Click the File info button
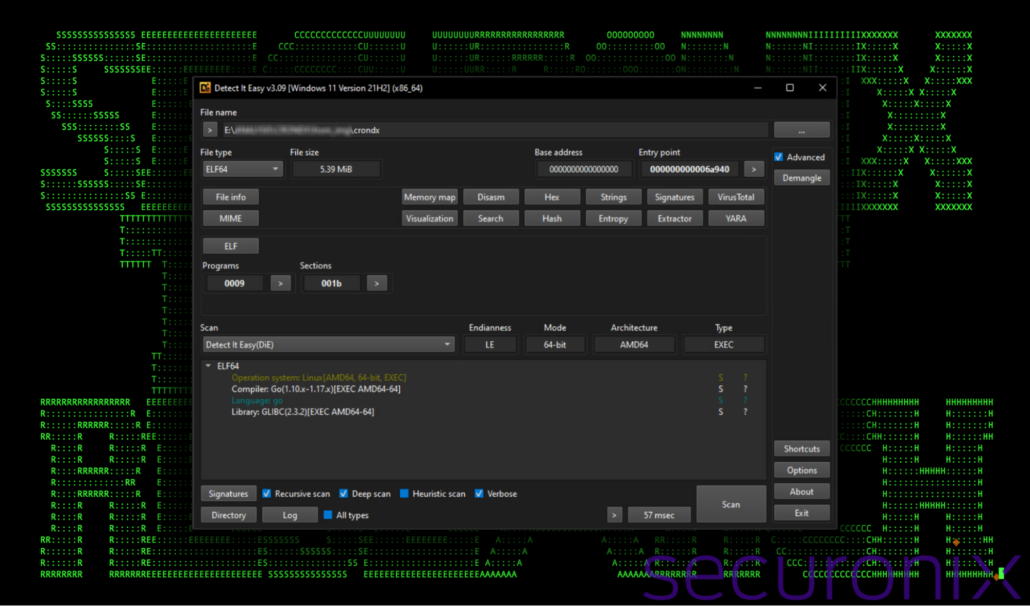 (x=231, y=197)
